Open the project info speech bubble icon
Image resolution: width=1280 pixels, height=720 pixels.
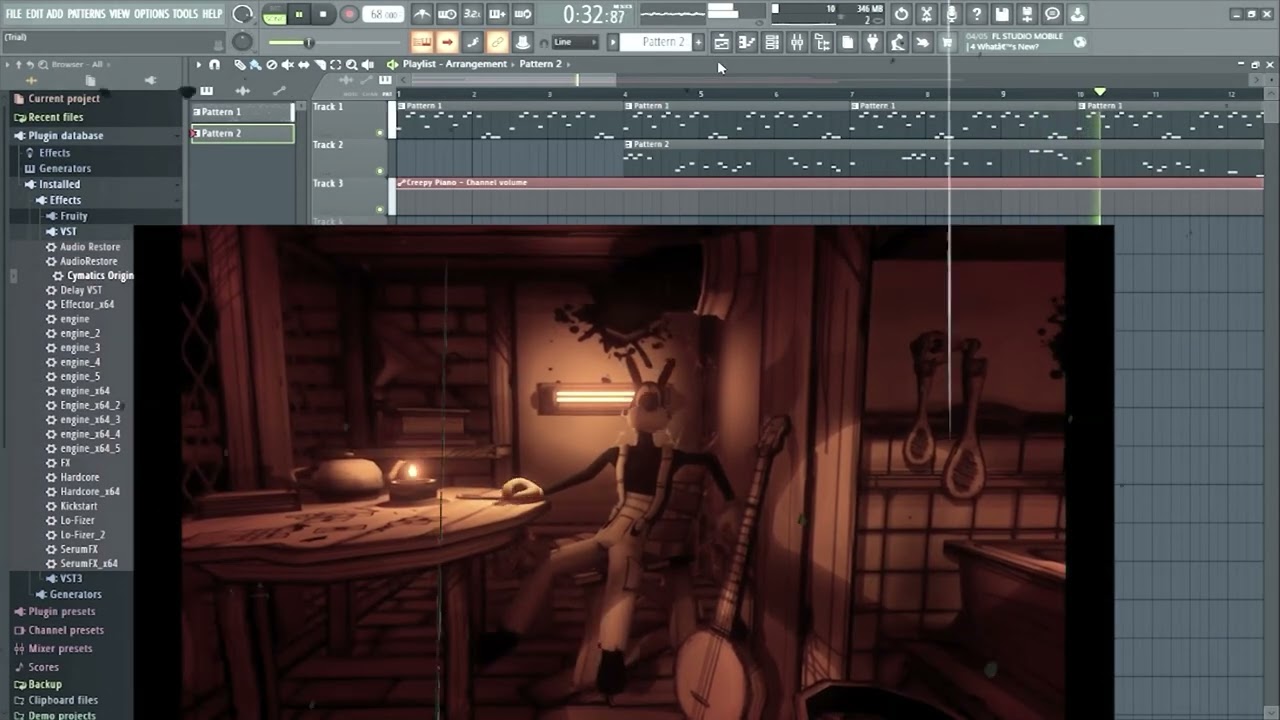(x=1052, y=14)
